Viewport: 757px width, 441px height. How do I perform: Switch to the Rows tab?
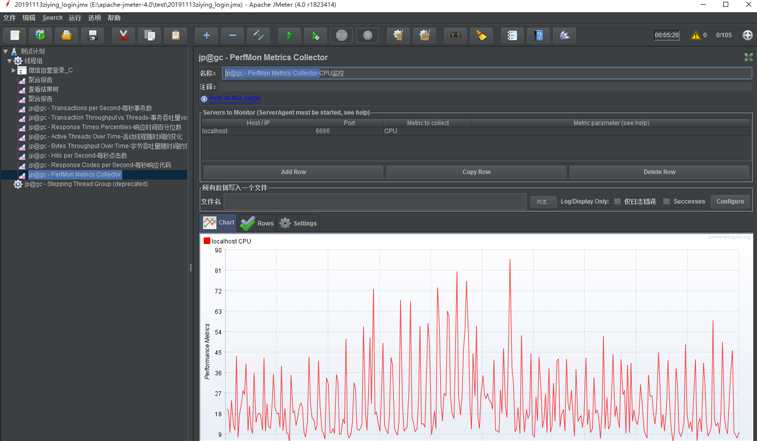point(257,223)
